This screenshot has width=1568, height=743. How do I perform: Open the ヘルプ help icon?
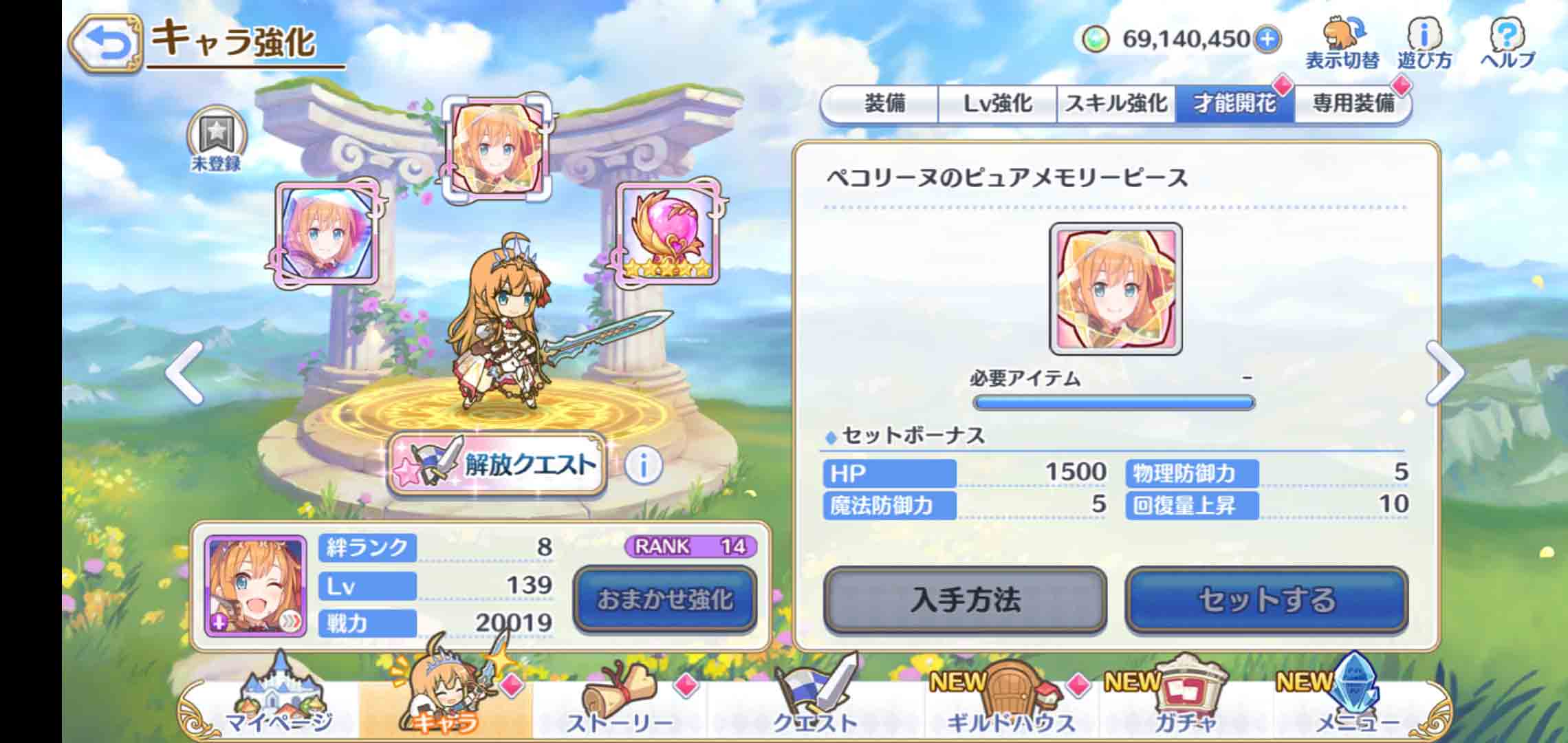(x=1507, y=43)
